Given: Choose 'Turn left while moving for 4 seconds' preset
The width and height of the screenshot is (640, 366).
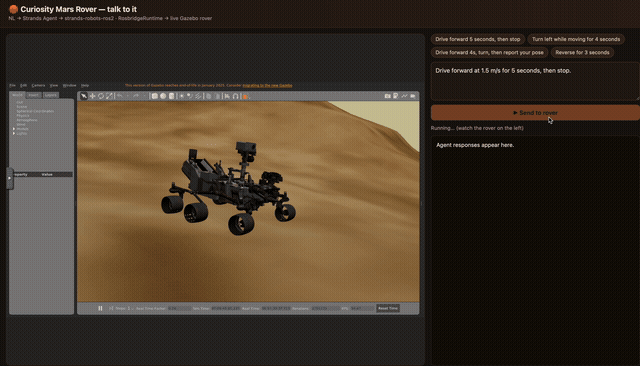Looking at the screenshot, I should click(576, 39).
